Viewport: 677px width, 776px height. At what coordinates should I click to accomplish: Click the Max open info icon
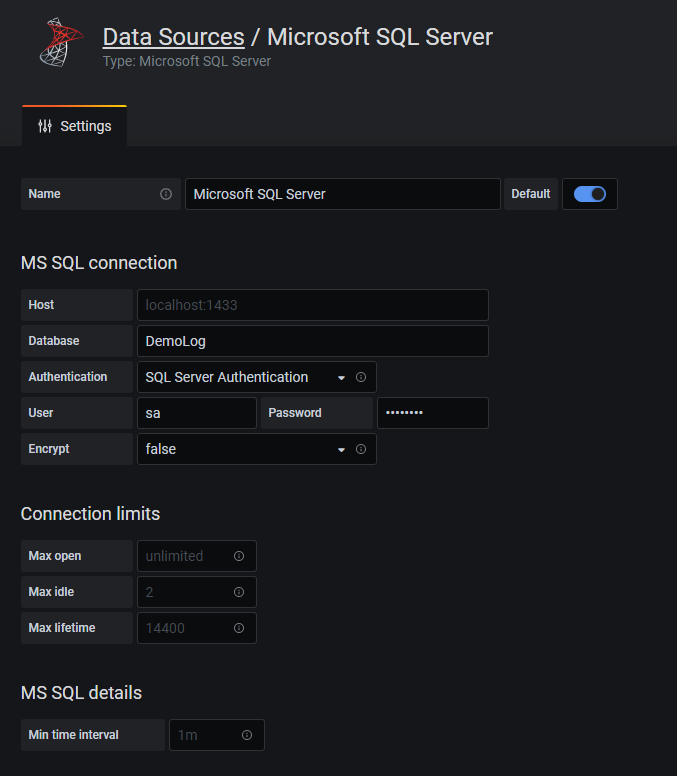pos(239,556)
